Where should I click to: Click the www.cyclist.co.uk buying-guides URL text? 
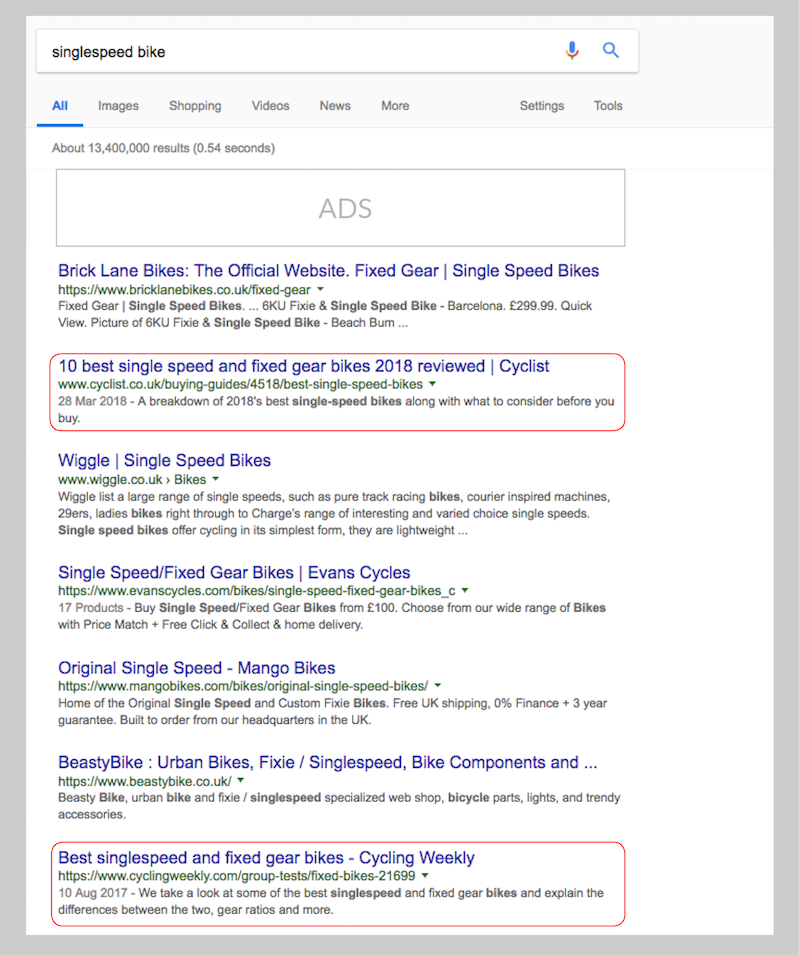[240, 384]
